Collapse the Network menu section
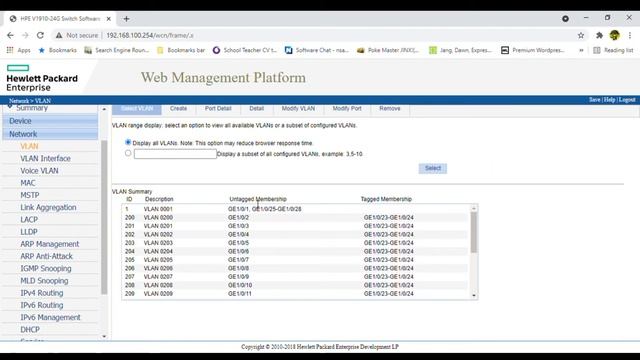 (50, 134)
